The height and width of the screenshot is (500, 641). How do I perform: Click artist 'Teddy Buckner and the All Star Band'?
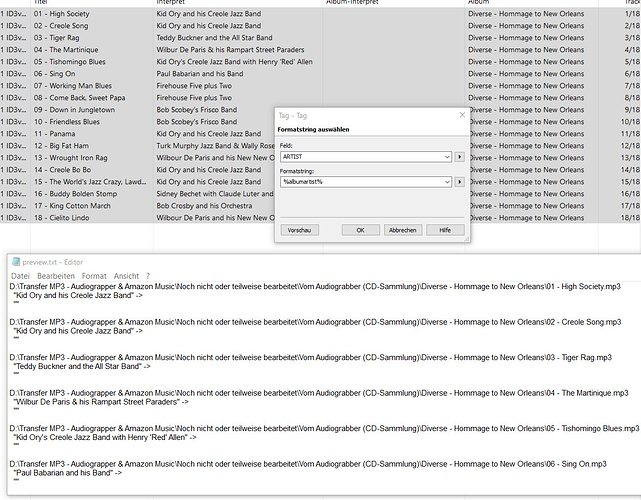click(214, 38)
